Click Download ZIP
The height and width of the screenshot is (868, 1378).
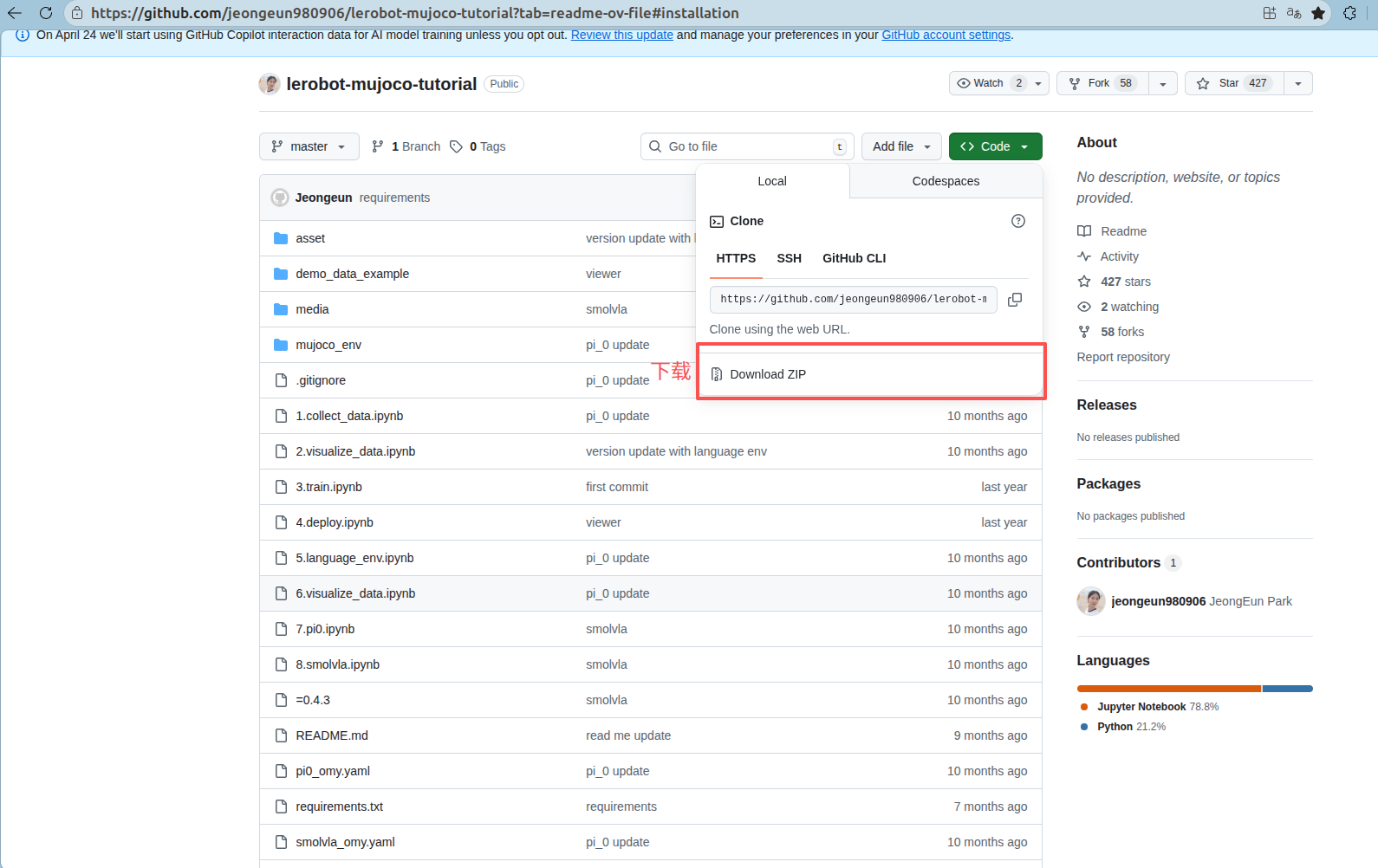pos(870,374)
